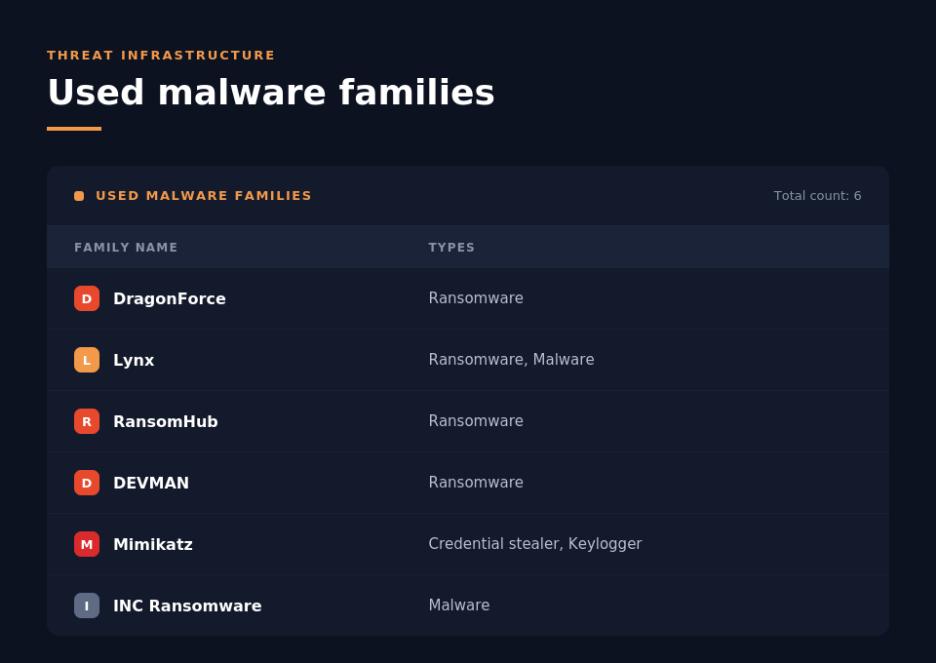Click the red M icon for Mimikatz
This screenshot has width=936, height=663.
[87, 544]
